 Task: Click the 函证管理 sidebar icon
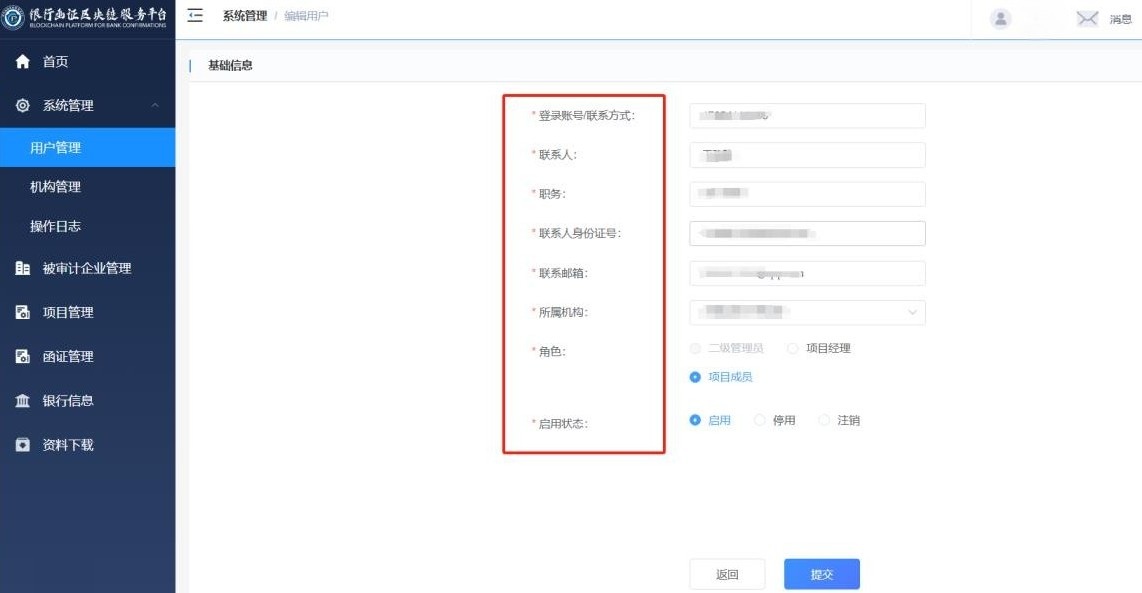point(22,357)
